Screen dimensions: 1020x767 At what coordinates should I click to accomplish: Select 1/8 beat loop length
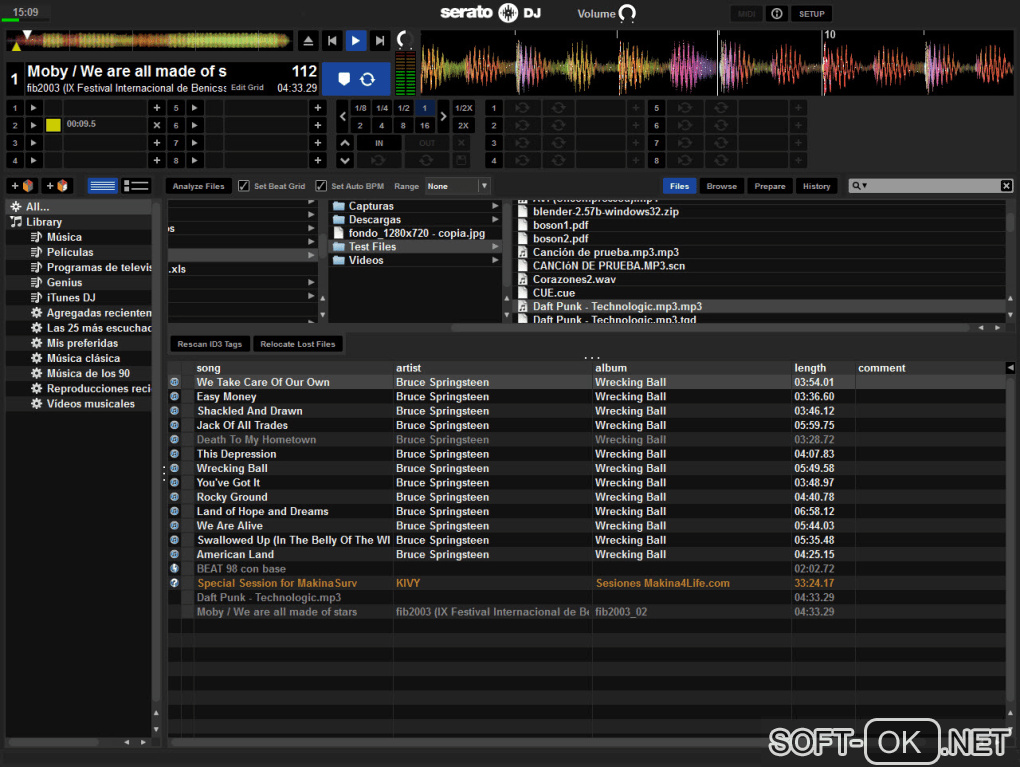[x=360, y=108]
